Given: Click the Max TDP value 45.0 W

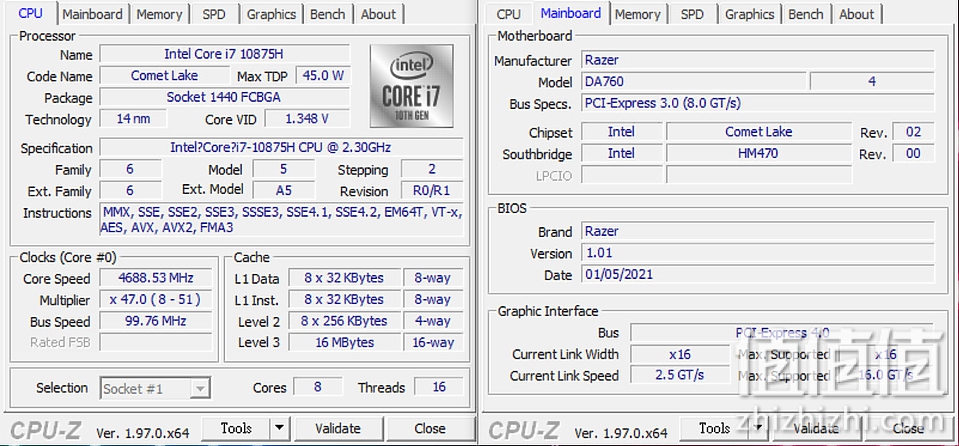Looking at the screenshot, I should point(323,75).
